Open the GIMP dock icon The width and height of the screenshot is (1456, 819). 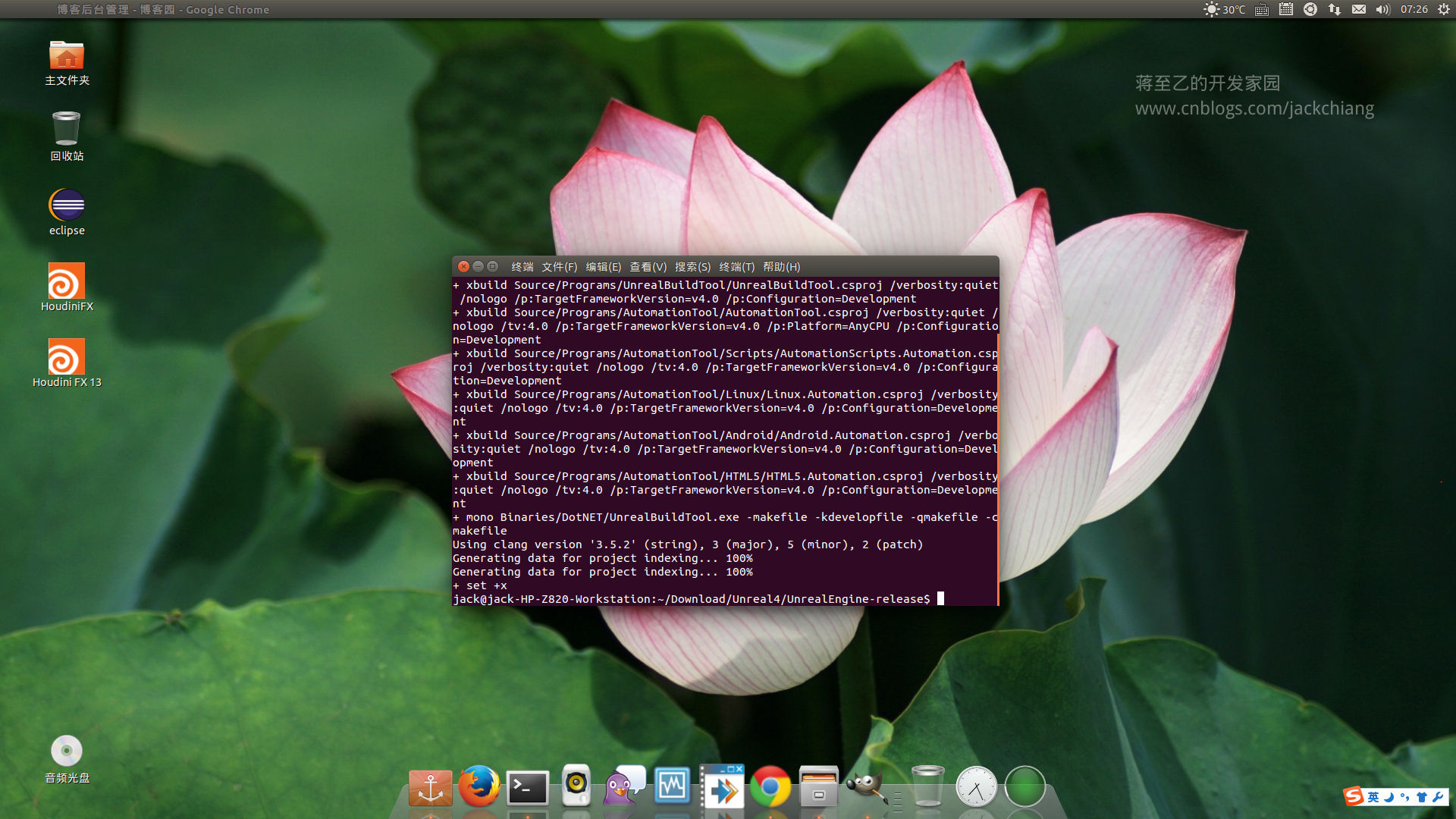866,787
